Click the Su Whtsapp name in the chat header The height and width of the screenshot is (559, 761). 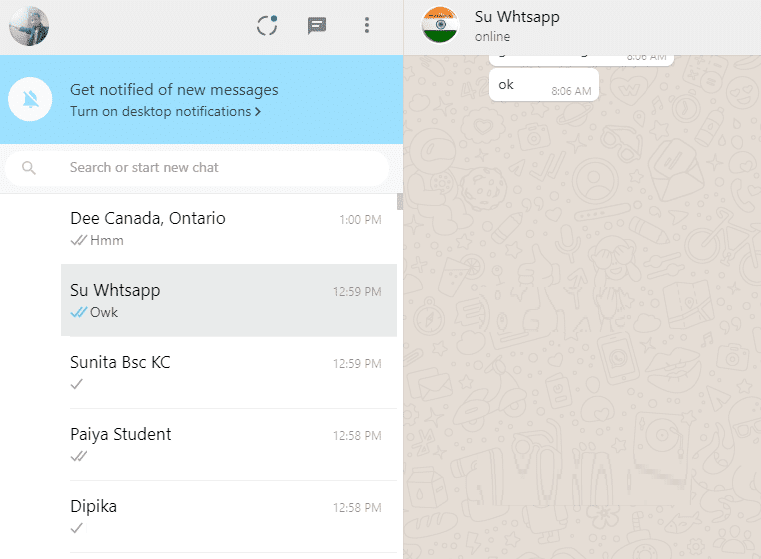pyautogui.click(x=517, y=17)
